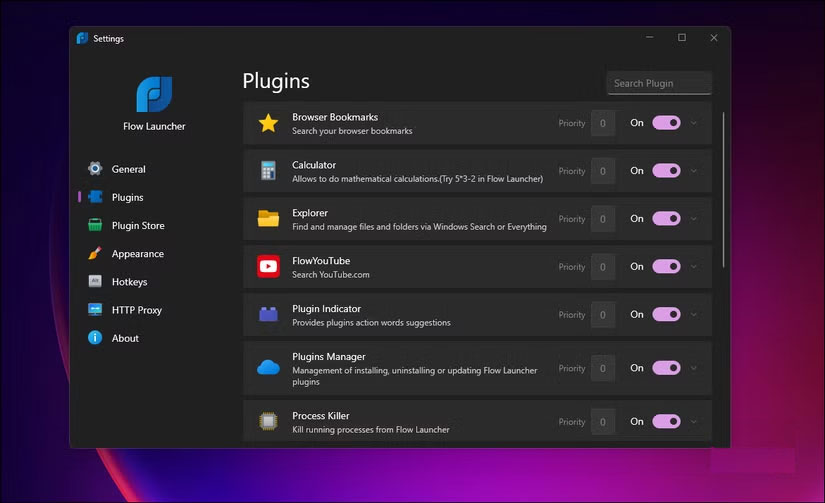The image size is (825, 503).
Task: Click 'Kill running processes from Flow Launcher' text
Action: 371,429
